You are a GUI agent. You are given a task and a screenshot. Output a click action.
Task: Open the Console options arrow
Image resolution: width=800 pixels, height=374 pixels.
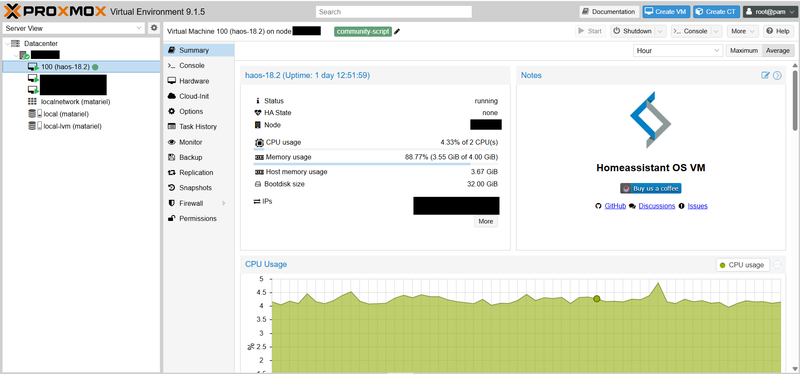click(717, 32)
